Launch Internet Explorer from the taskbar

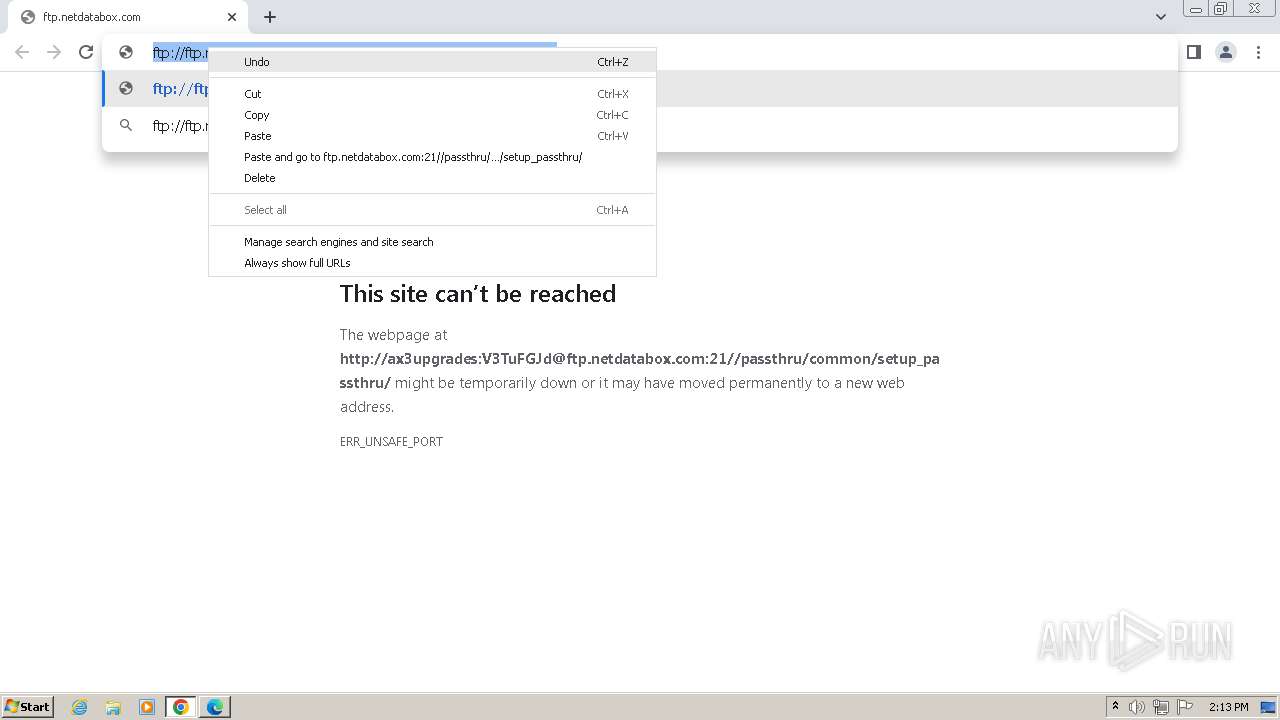[80, 707]
